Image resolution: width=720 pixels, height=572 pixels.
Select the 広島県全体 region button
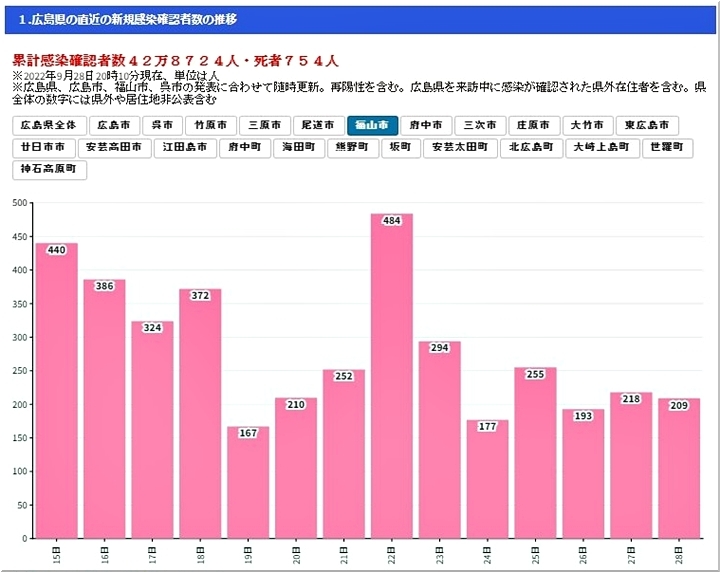48,126
